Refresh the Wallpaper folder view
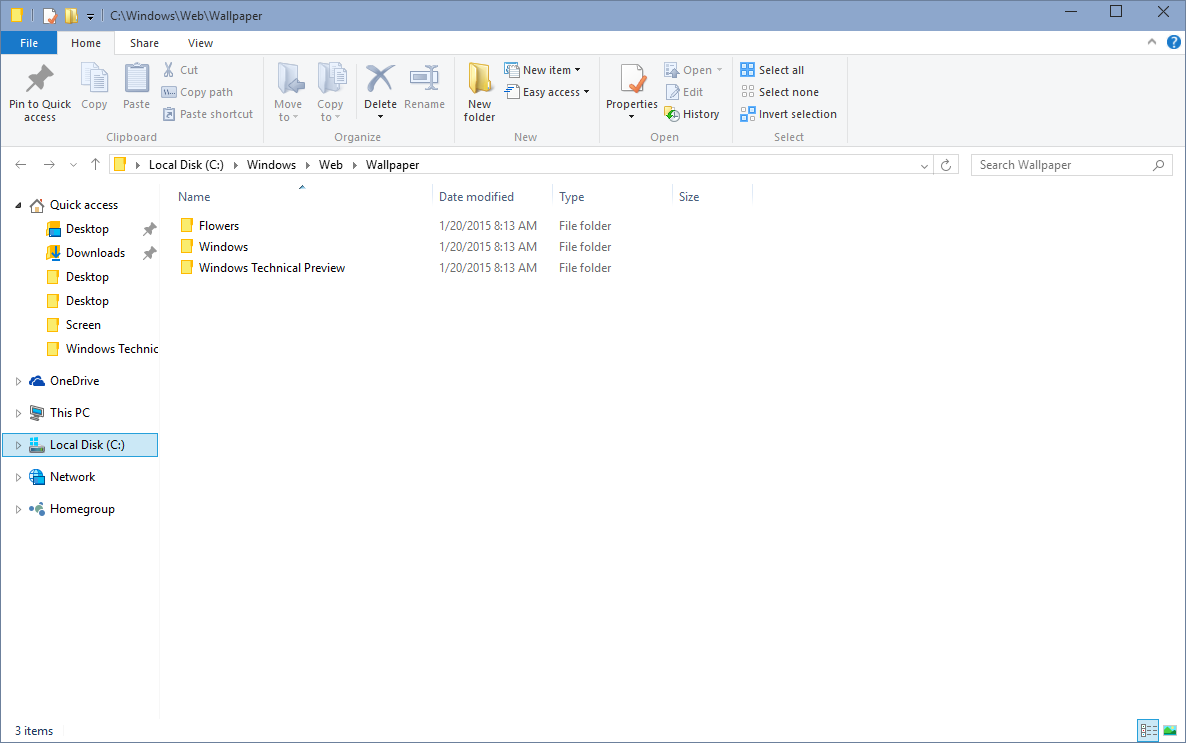1186x743 pixels. [x=946, y=164]
